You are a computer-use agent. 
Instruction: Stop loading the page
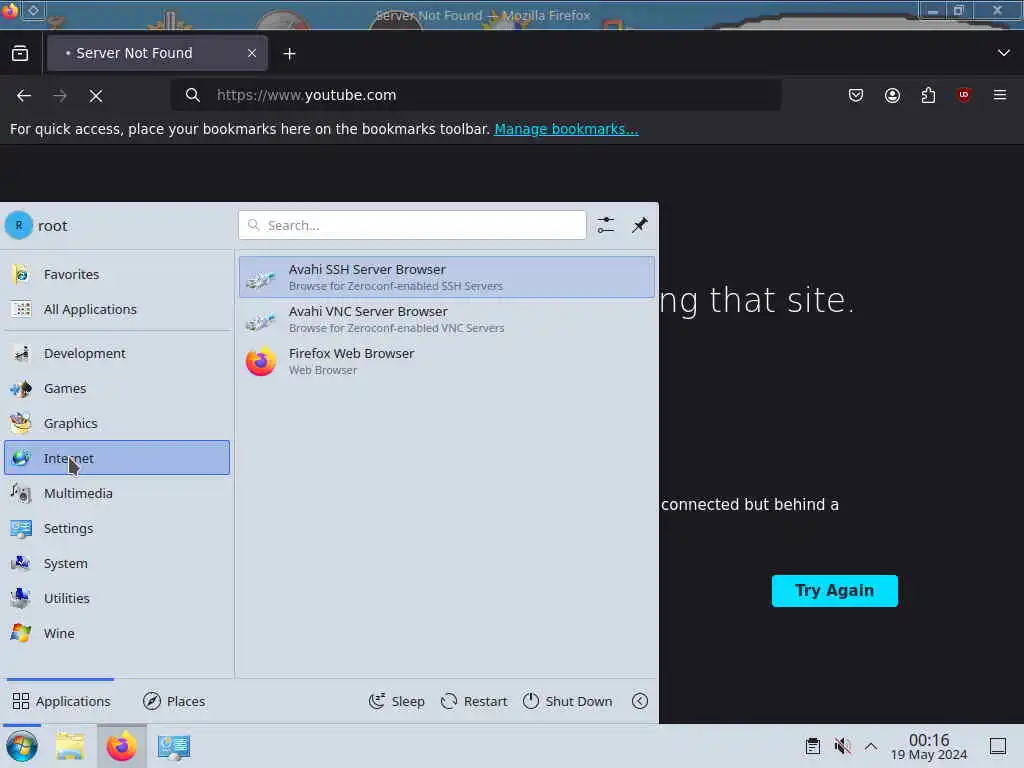pyautogui.click(x=96, y=96)
